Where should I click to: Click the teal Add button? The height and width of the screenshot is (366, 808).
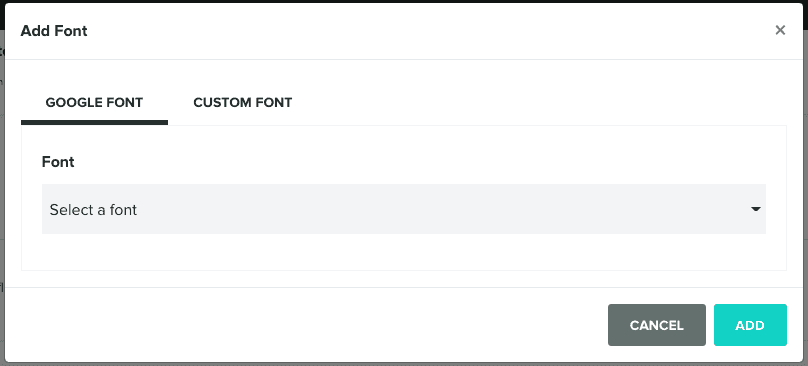(x=750, y=325)
